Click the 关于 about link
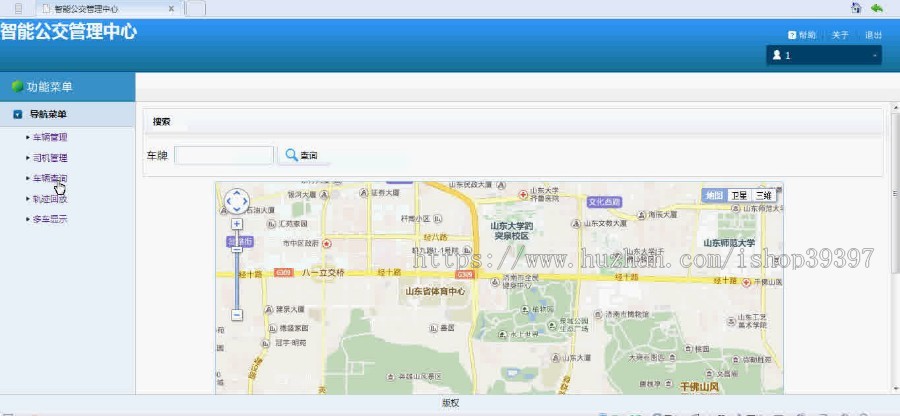This screenshot has height=416, width=900. pyautogui.click(x=840, y=35)
